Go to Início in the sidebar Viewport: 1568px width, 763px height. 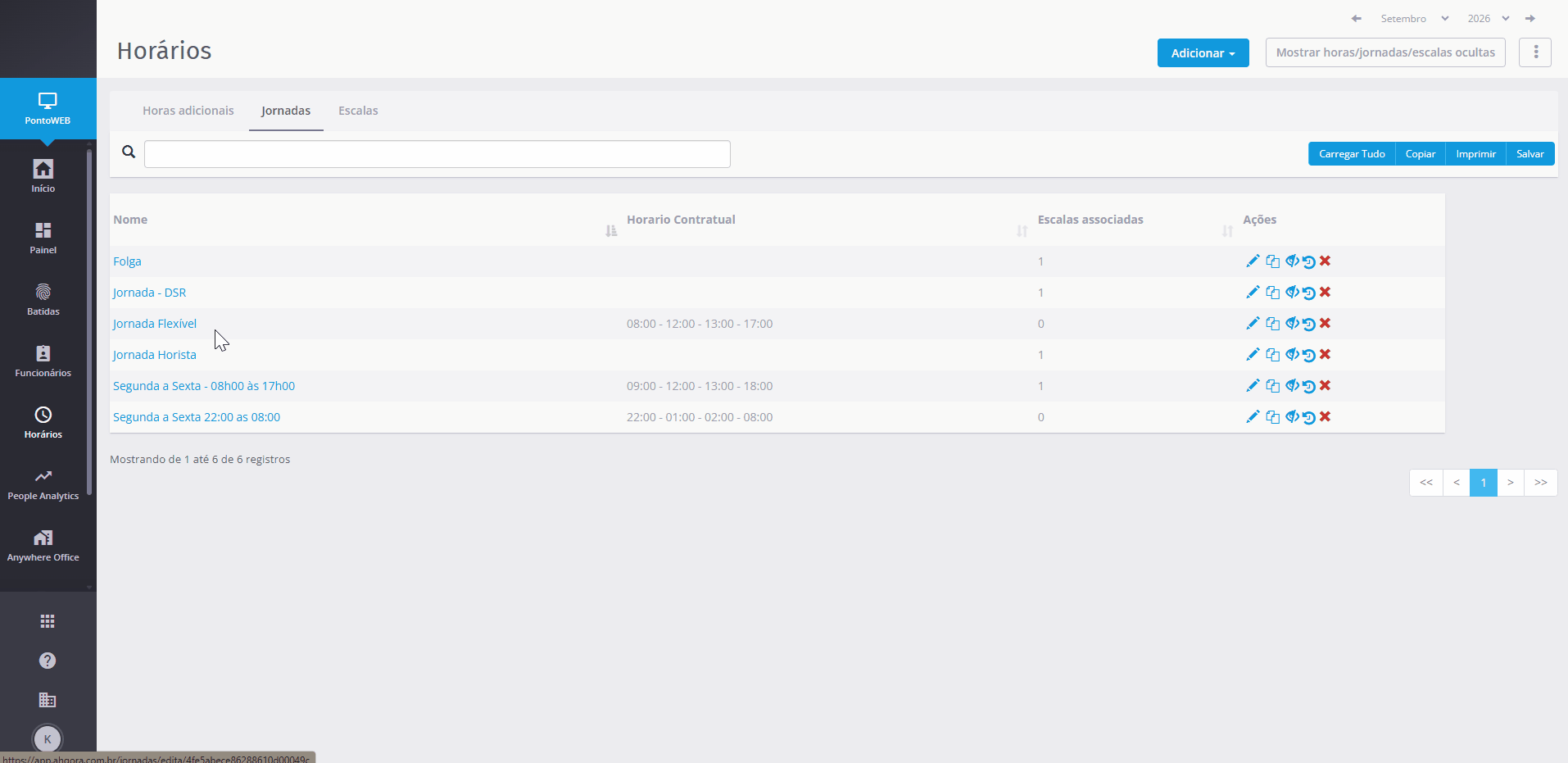tap(43, 176)
